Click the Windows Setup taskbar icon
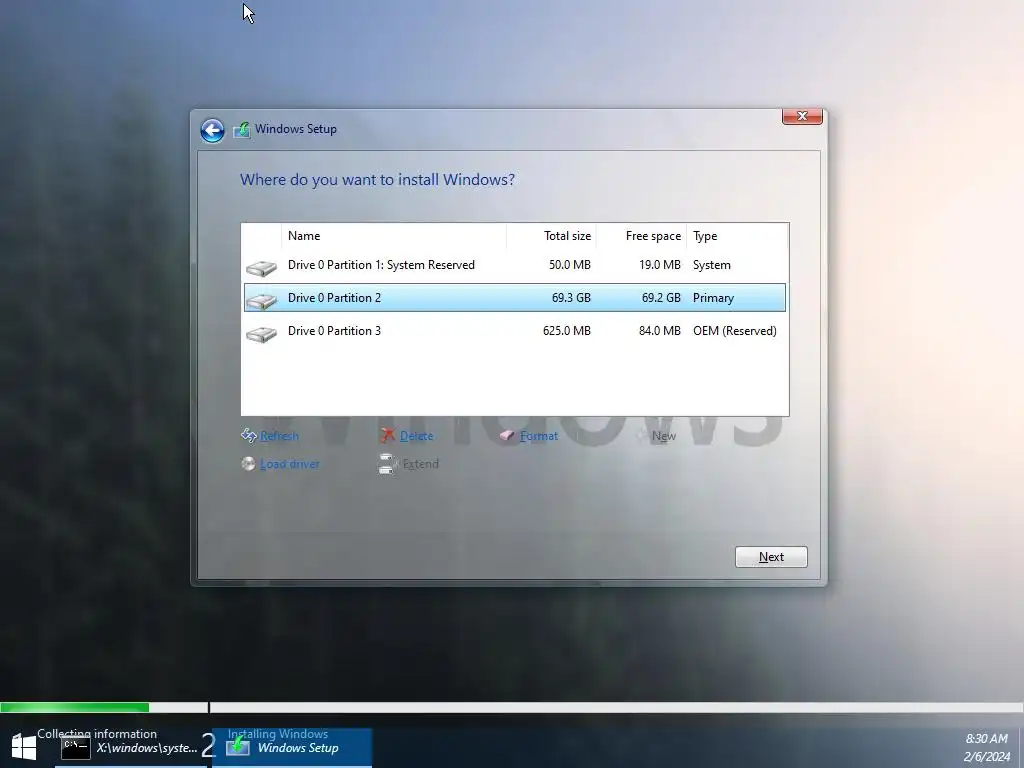The width and height of the screenshot is (1024, 768). point(238,746)
